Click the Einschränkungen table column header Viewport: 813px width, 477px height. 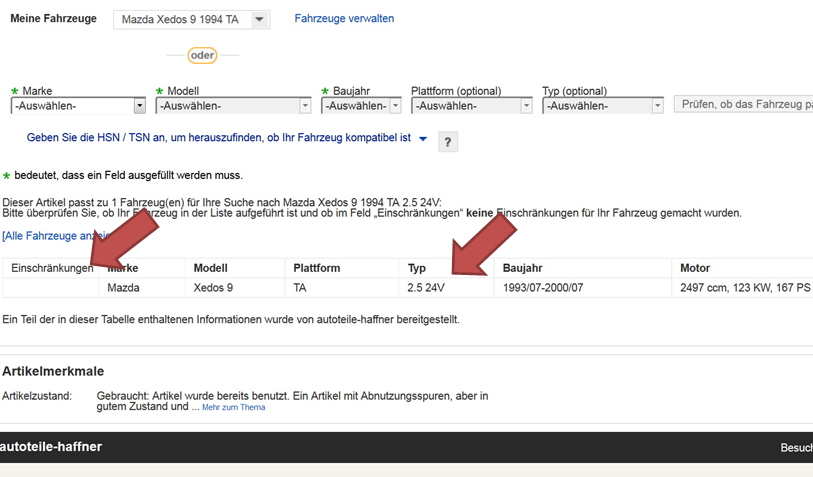click(52, 268)
